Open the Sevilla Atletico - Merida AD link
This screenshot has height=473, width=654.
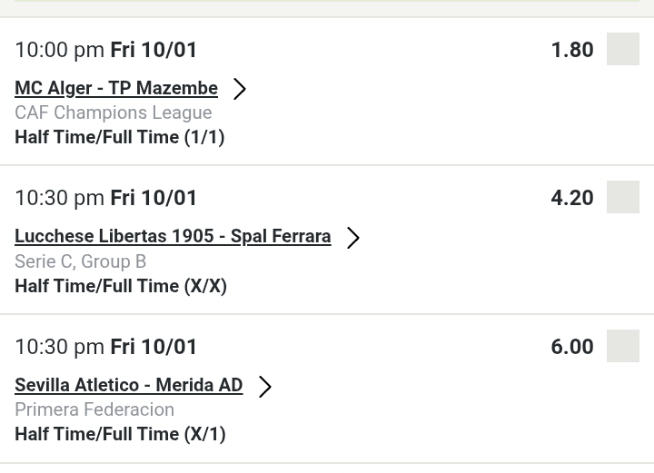coord(128,387)
